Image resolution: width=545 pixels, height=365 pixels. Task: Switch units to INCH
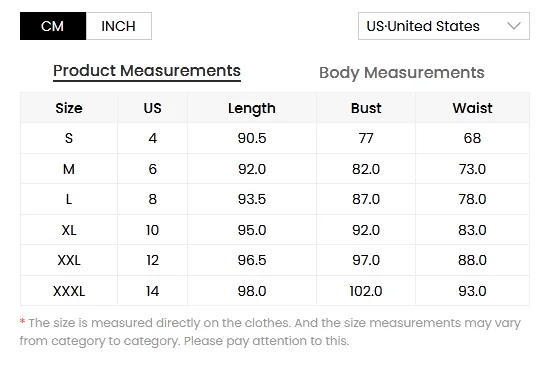(119, 26)
